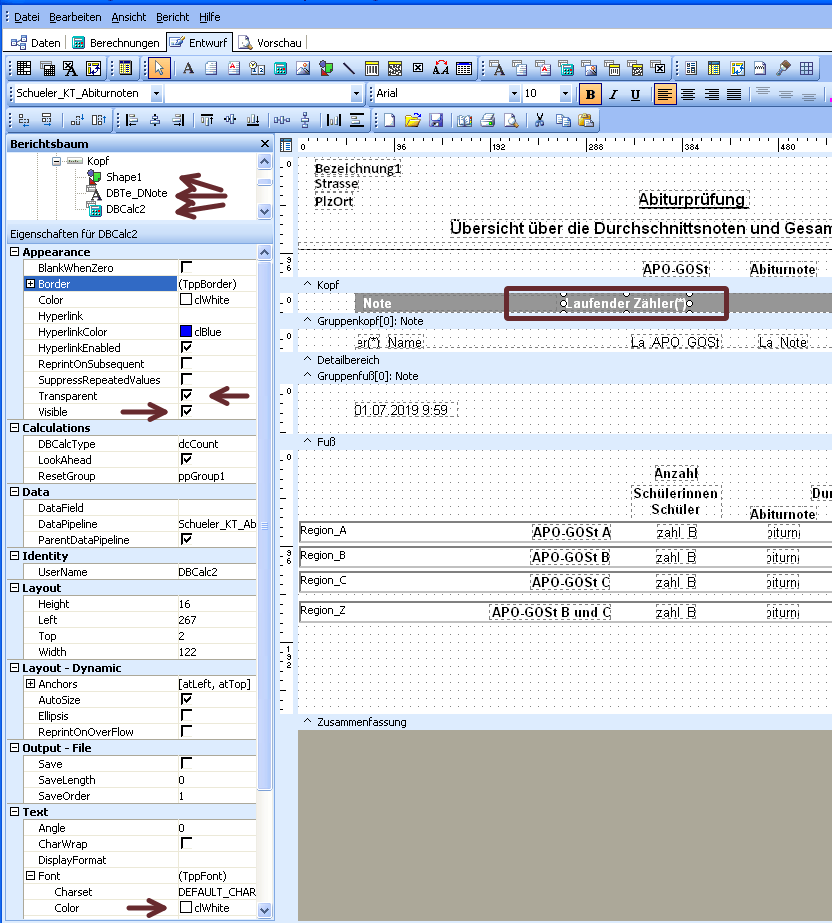The image size is (832, 923).
Task: Collapse the Calculations property group
Action: pyautogui.click(x=15, y=427)
